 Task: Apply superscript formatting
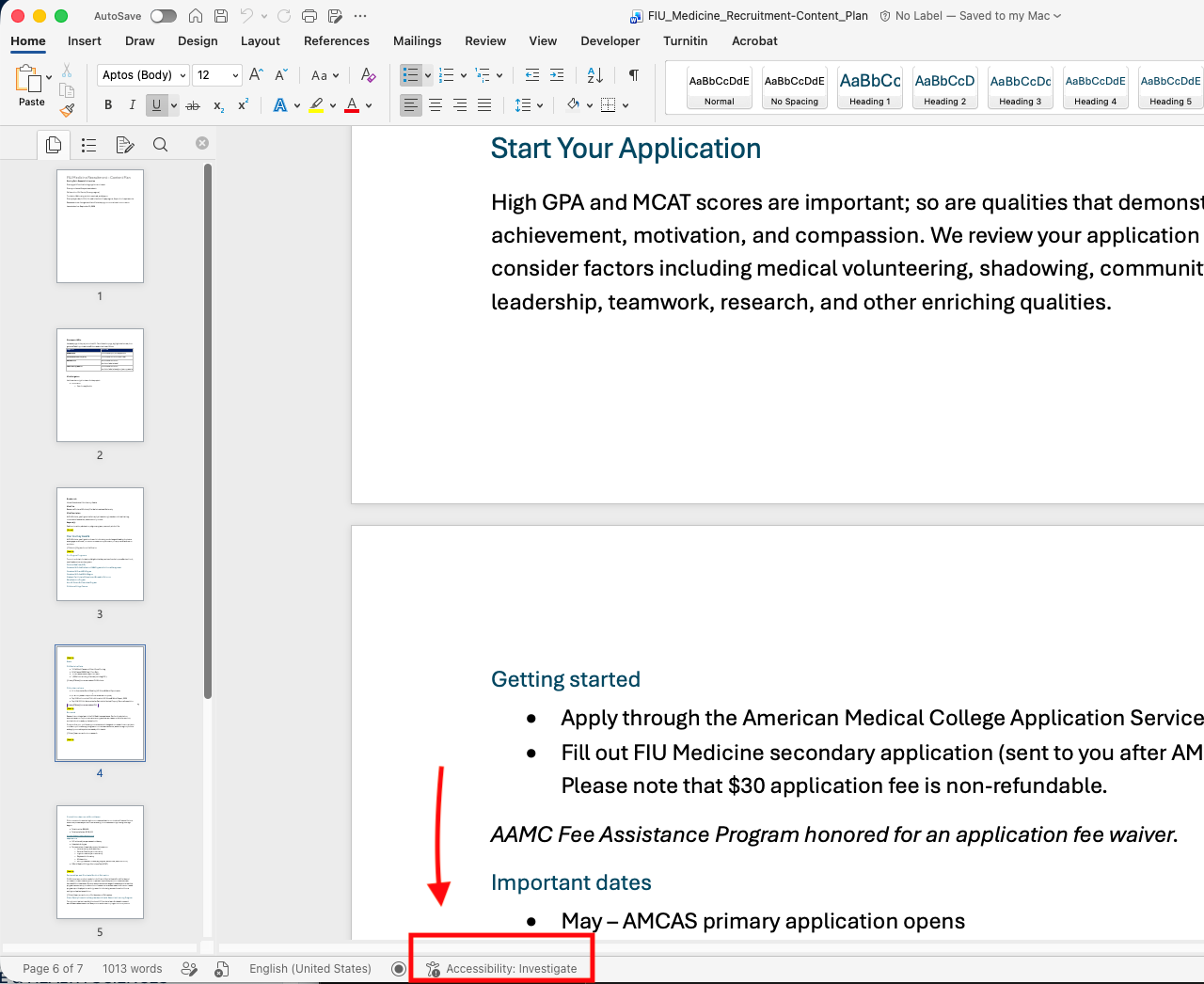point(243,105)
